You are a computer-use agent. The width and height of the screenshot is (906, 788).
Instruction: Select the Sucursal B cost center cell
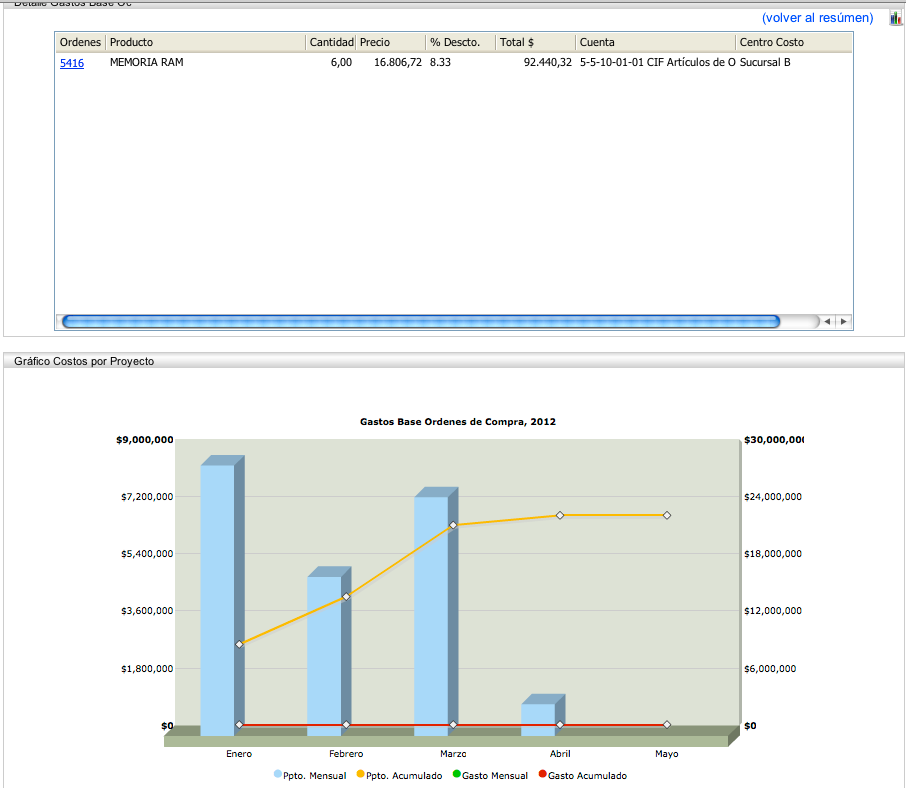(765, 62)
